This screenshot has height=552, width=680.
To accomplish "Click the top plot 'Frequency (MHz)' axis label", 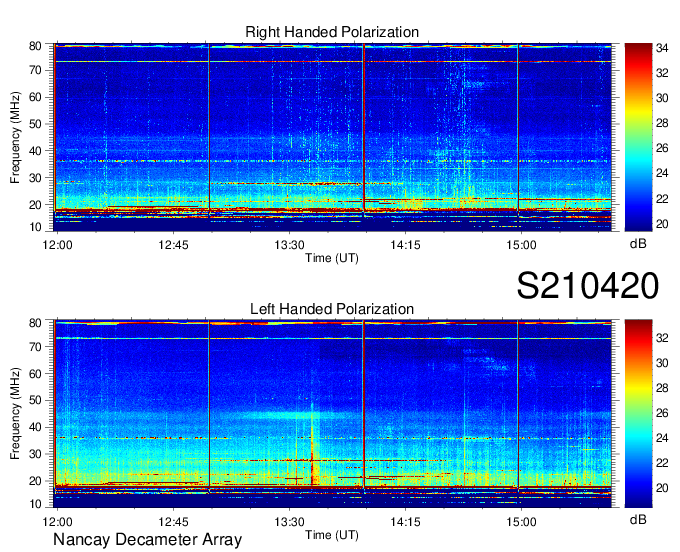I will coord(15,137).
